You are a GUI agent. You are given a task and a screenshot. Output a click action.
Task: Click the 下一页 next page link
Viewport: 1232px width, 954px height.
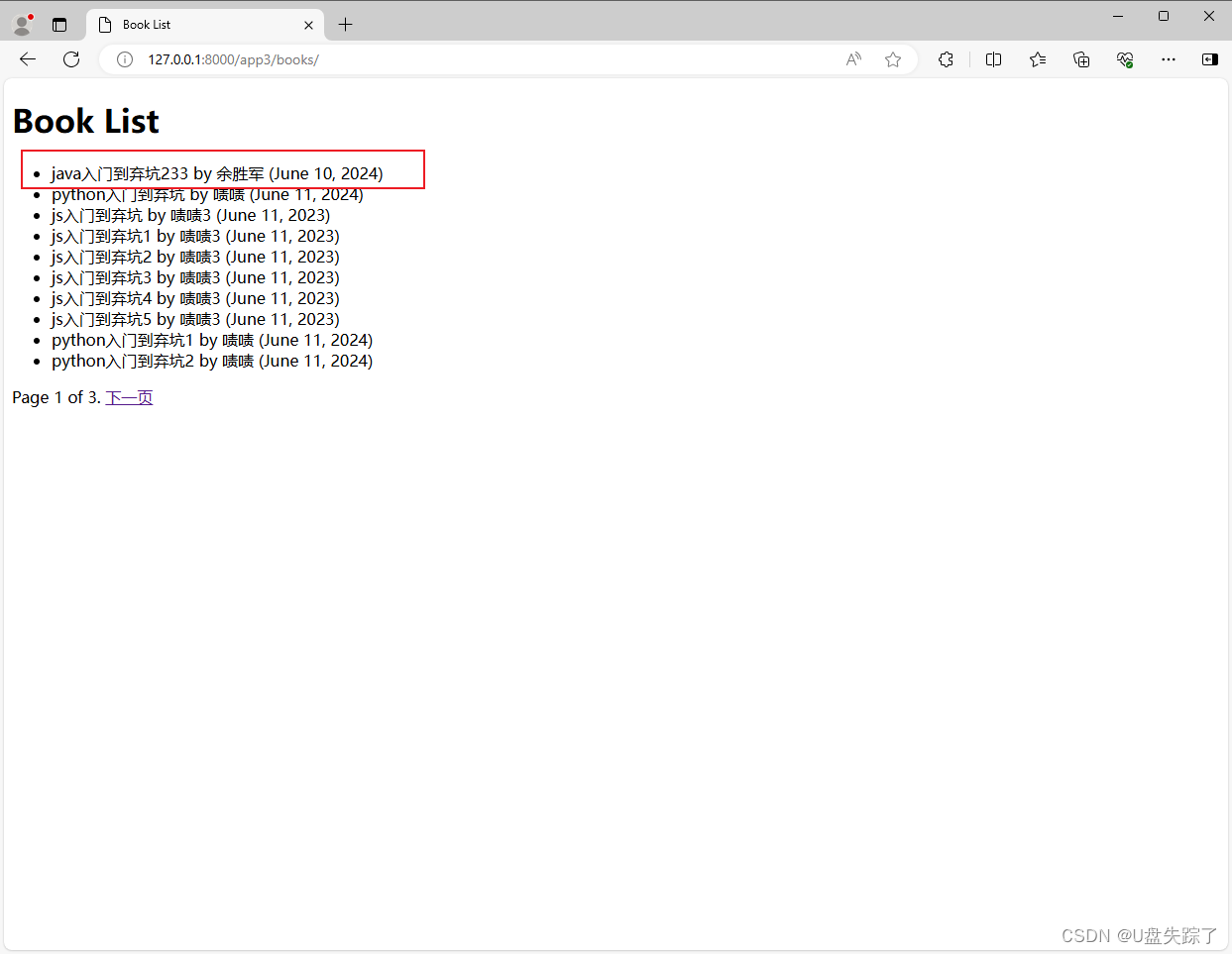129,397
